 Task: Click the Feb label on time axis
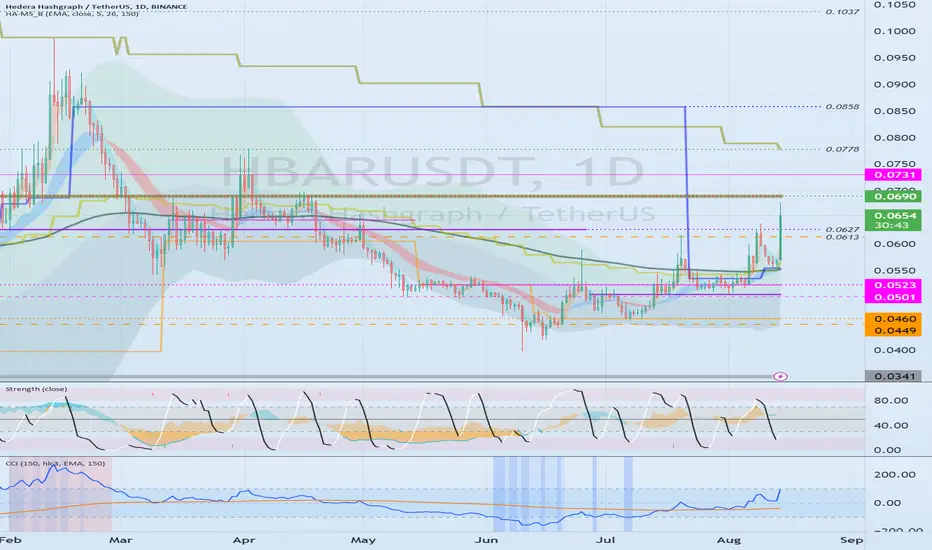pyautogui.click(x=10, y=540)
